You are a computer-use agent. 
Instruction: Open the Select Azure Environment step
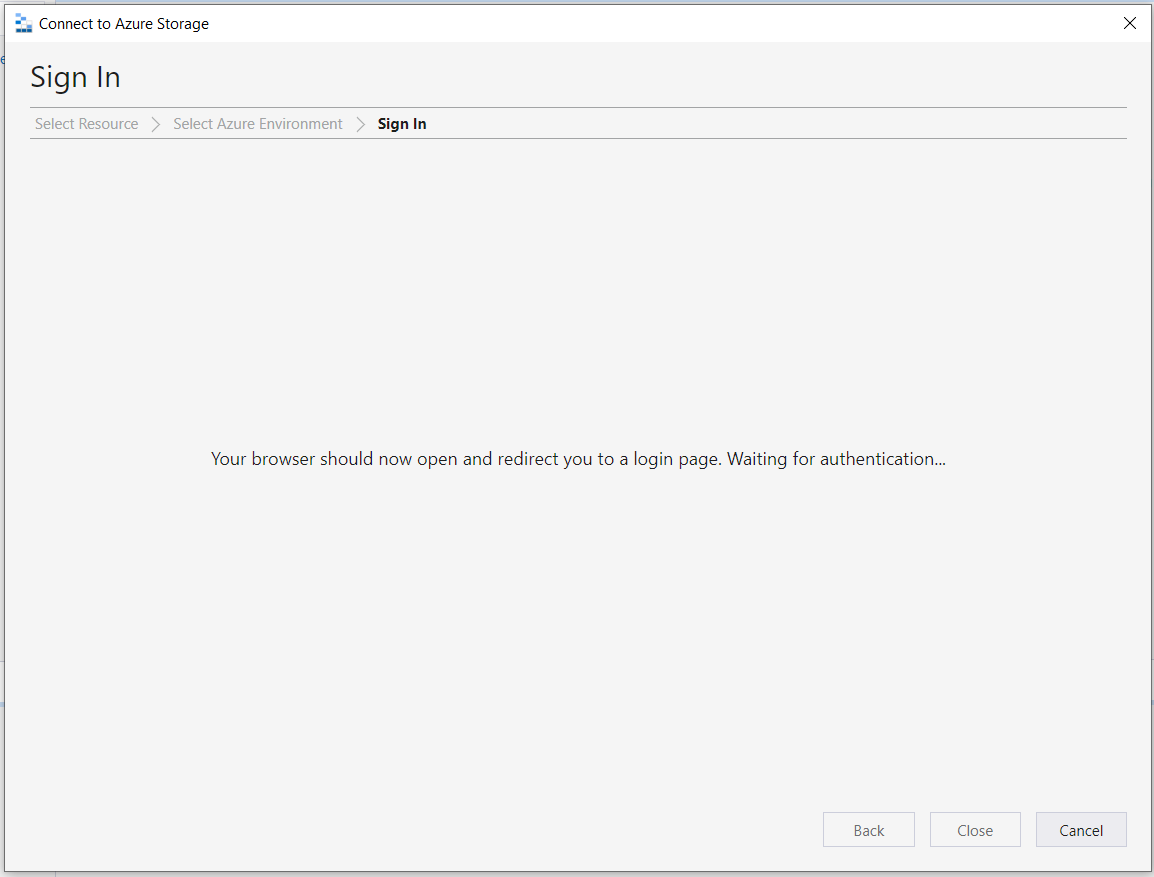tap(257, 123)
